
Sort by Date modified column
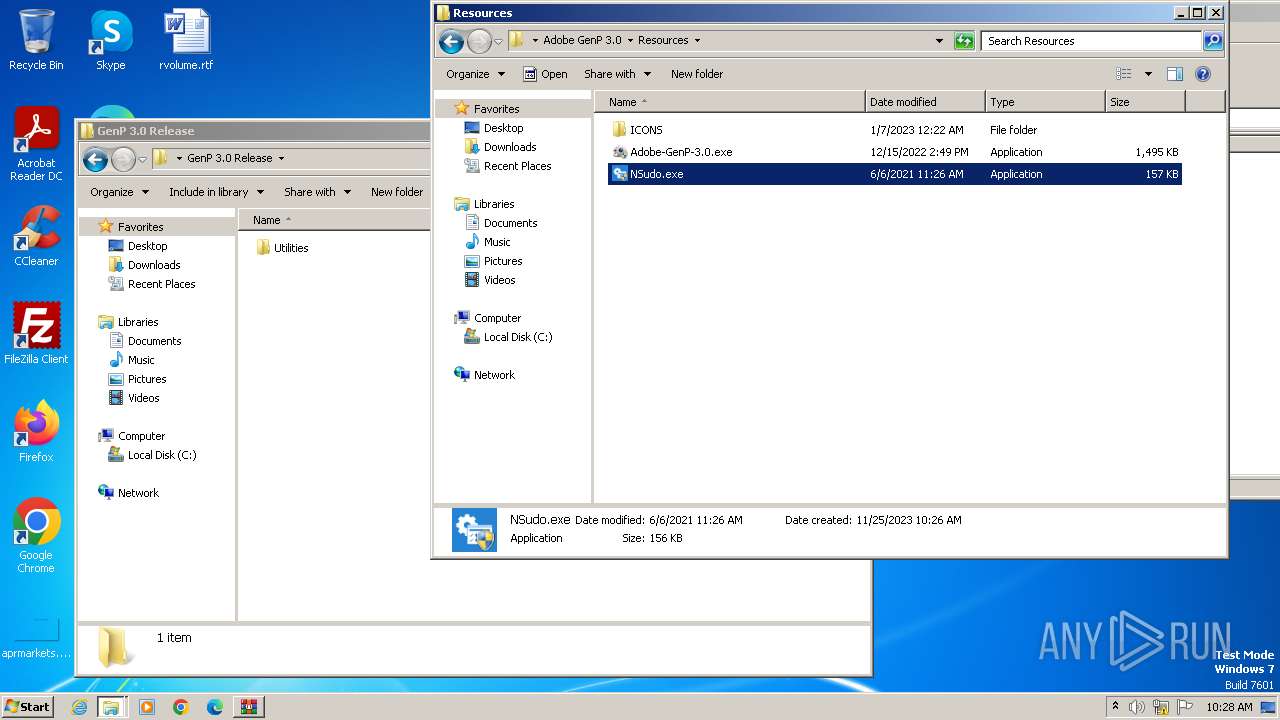point(925,102)
